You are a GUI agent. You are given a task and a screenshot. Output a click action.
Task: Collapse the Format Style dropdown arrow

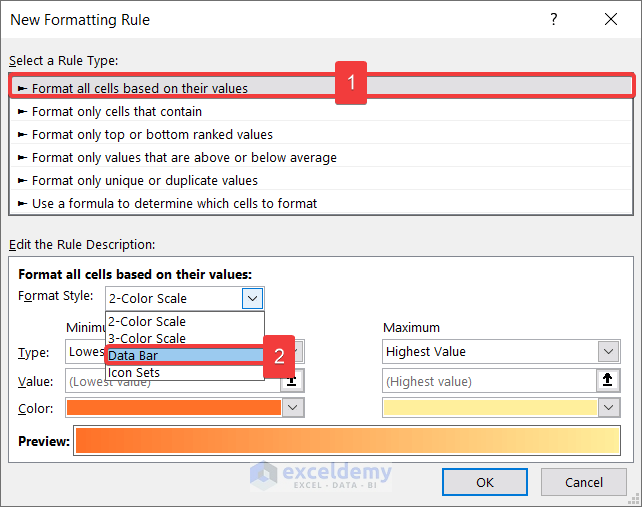click(x=253, y=298)
